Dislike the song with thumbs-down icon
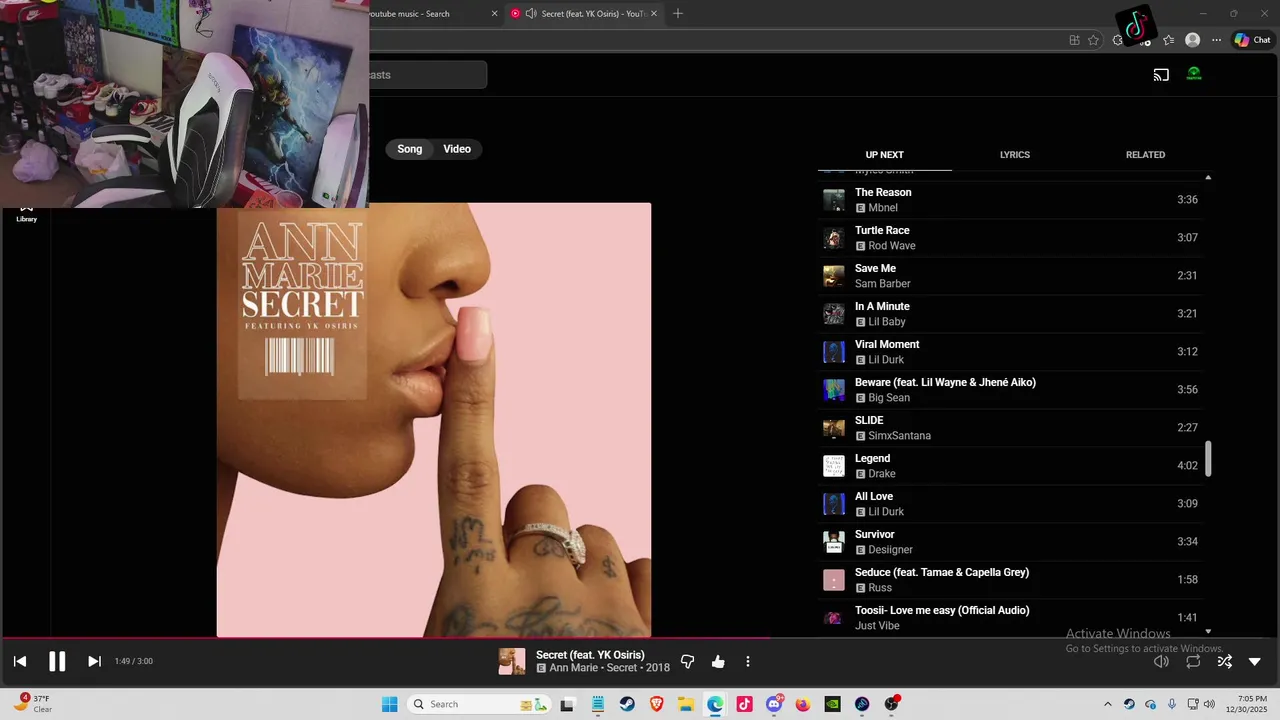Viewport: 1280px width, 720px height. 687,661
